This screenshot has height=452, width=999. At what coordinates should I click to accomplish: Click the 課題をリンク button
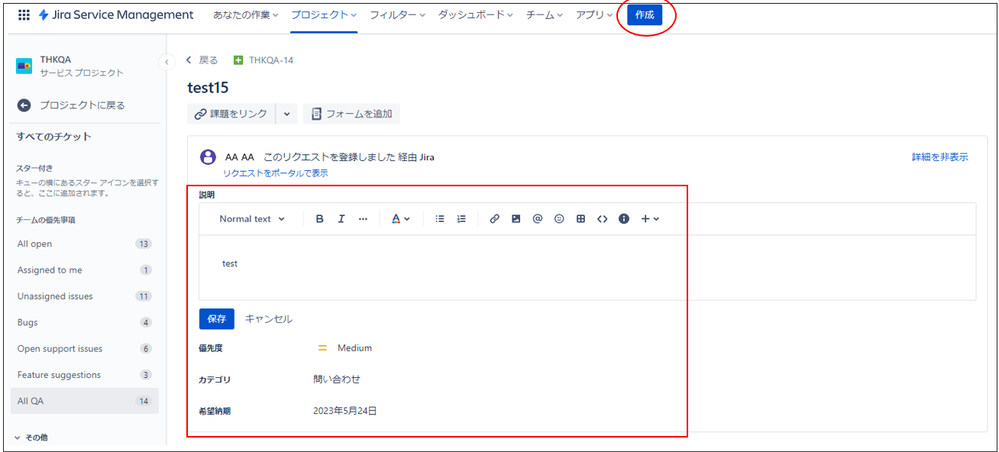[232, 114]
